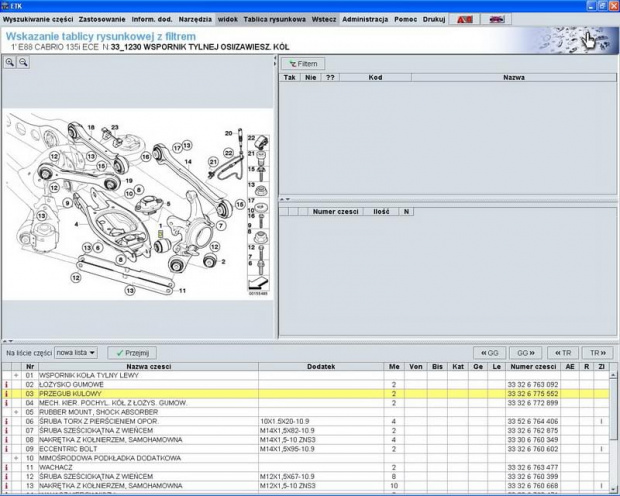Open the Tablica rysunkowa menu
The image size is (620, 496).
point(274,19)
